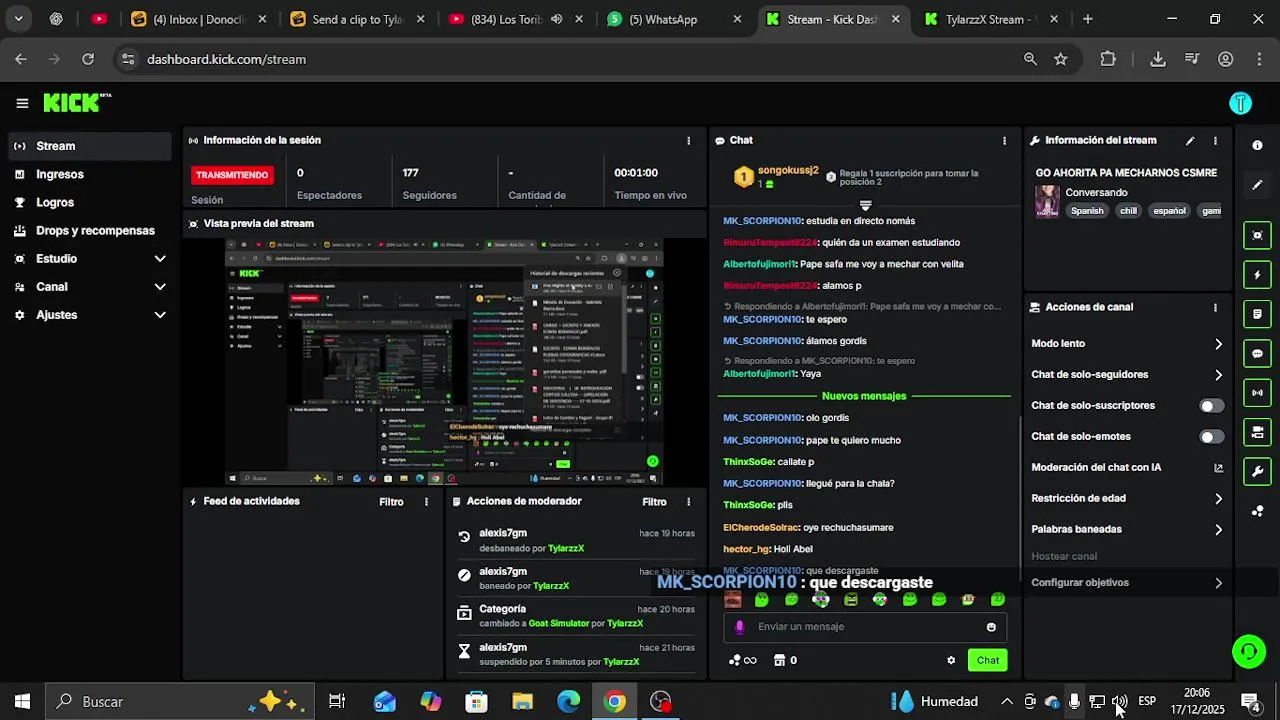
Task: Click the wrench icon in right rail
Action: (x=1257, y=471)
